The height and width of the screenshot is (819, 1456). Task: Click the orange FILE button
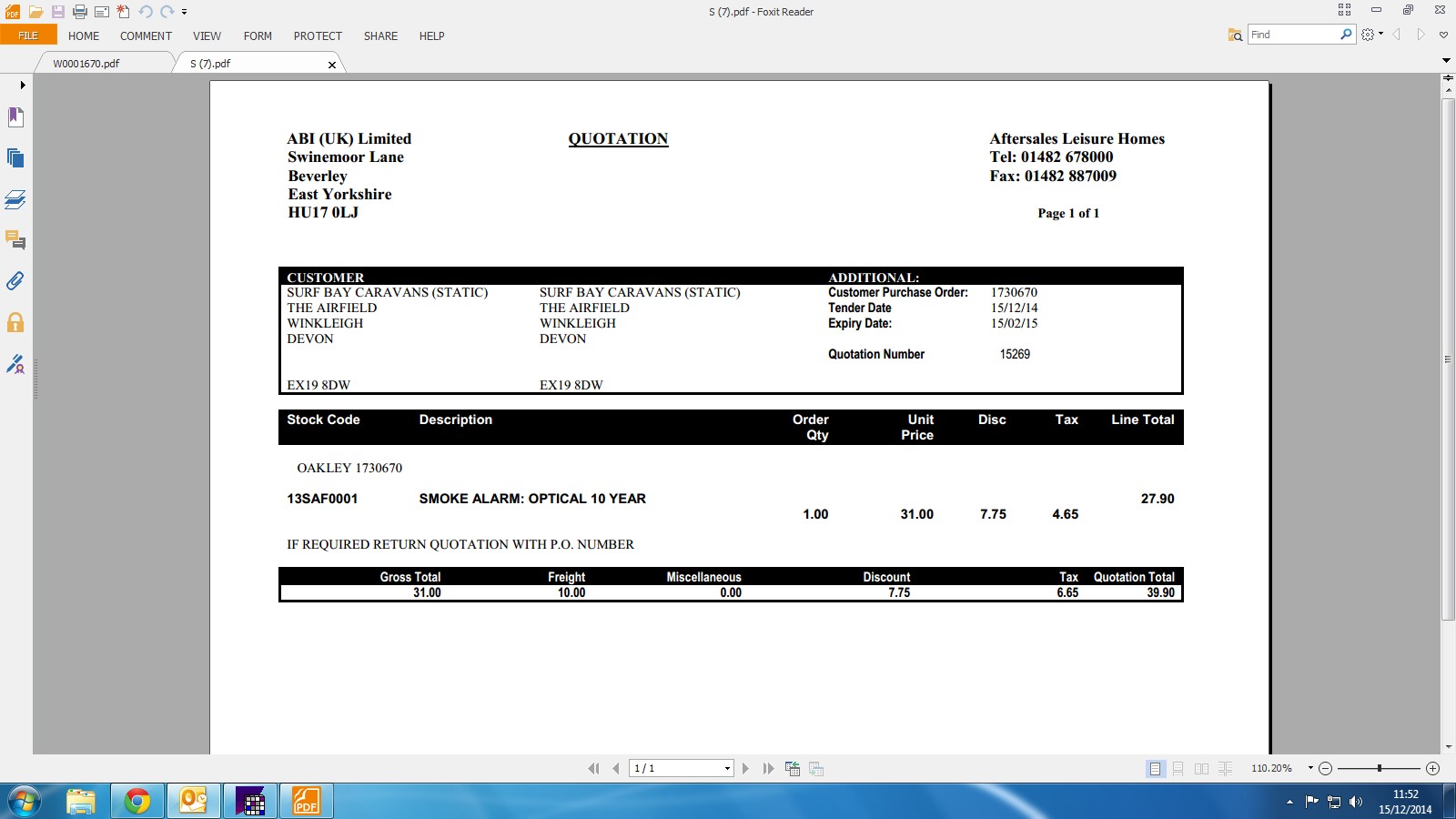point(28,35)
